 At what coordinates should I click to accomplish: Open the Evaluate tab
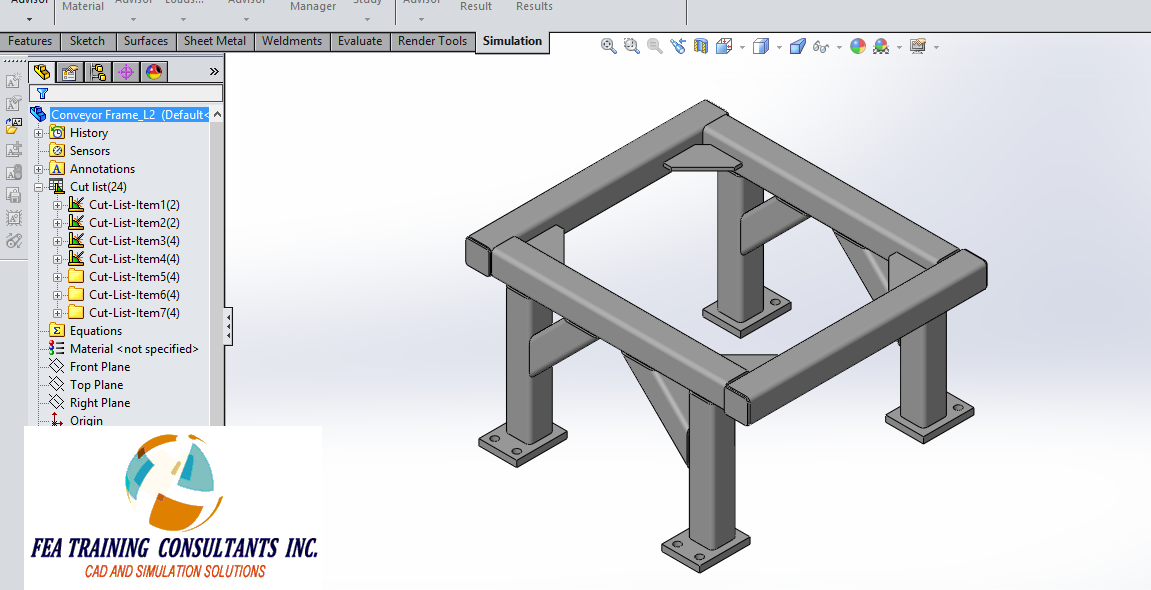point(360,41)
